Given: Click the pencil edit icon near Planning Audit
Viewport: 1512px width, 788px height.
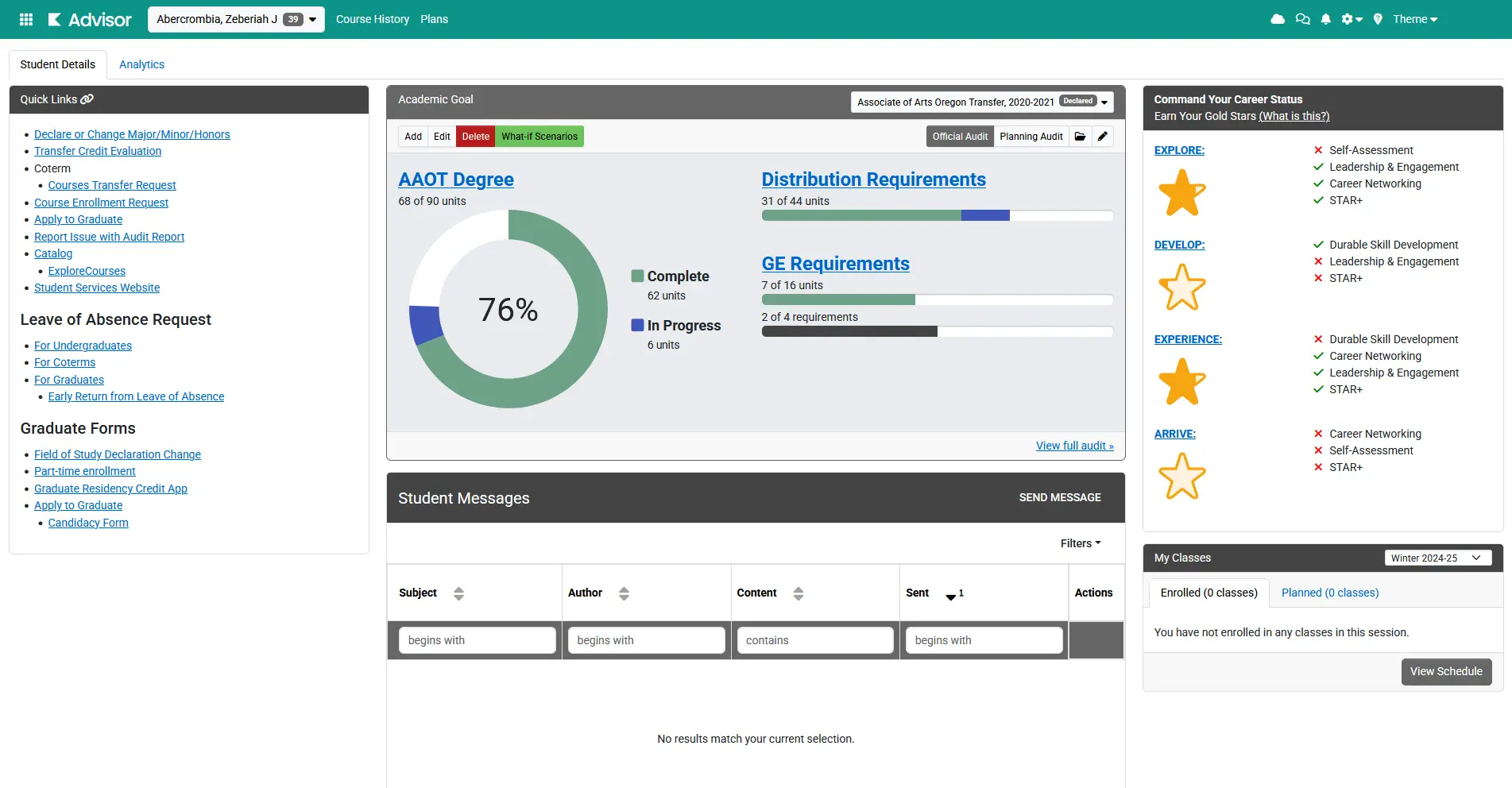Looking at the screenshot, I should [x=1102, y=136].
